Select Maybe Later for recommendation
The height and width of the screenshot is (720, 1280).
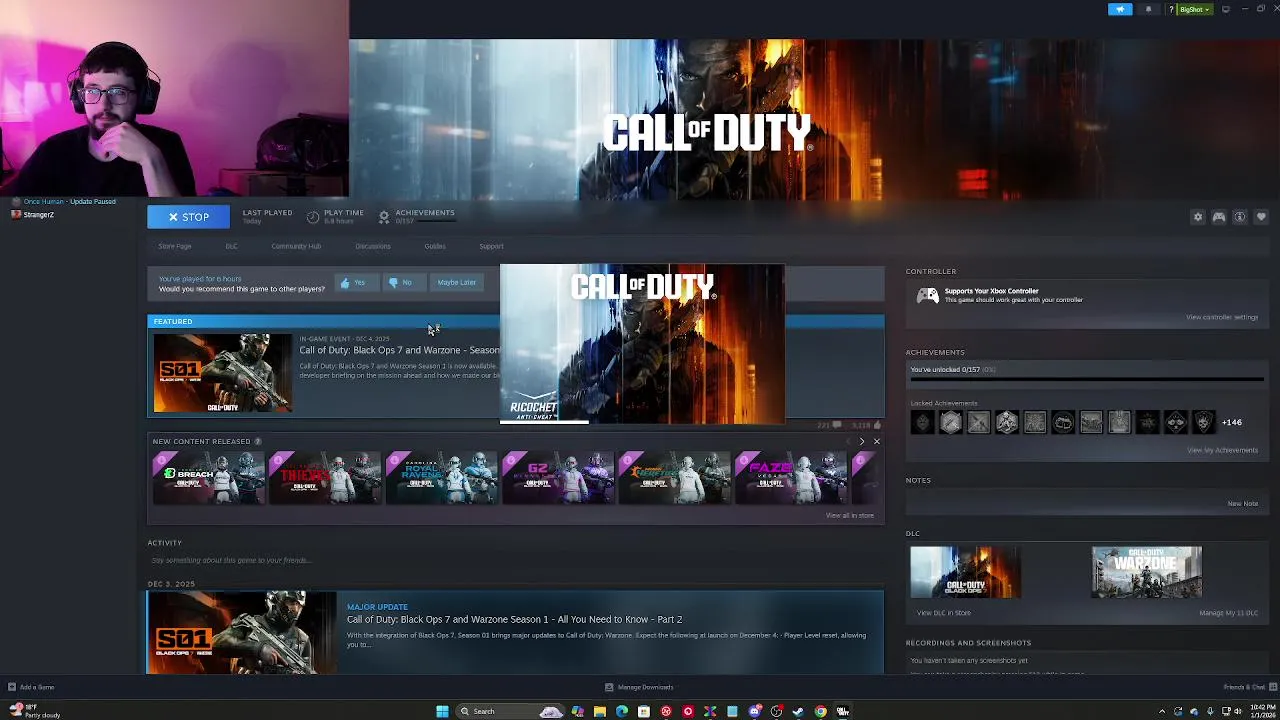click(456, 282)
